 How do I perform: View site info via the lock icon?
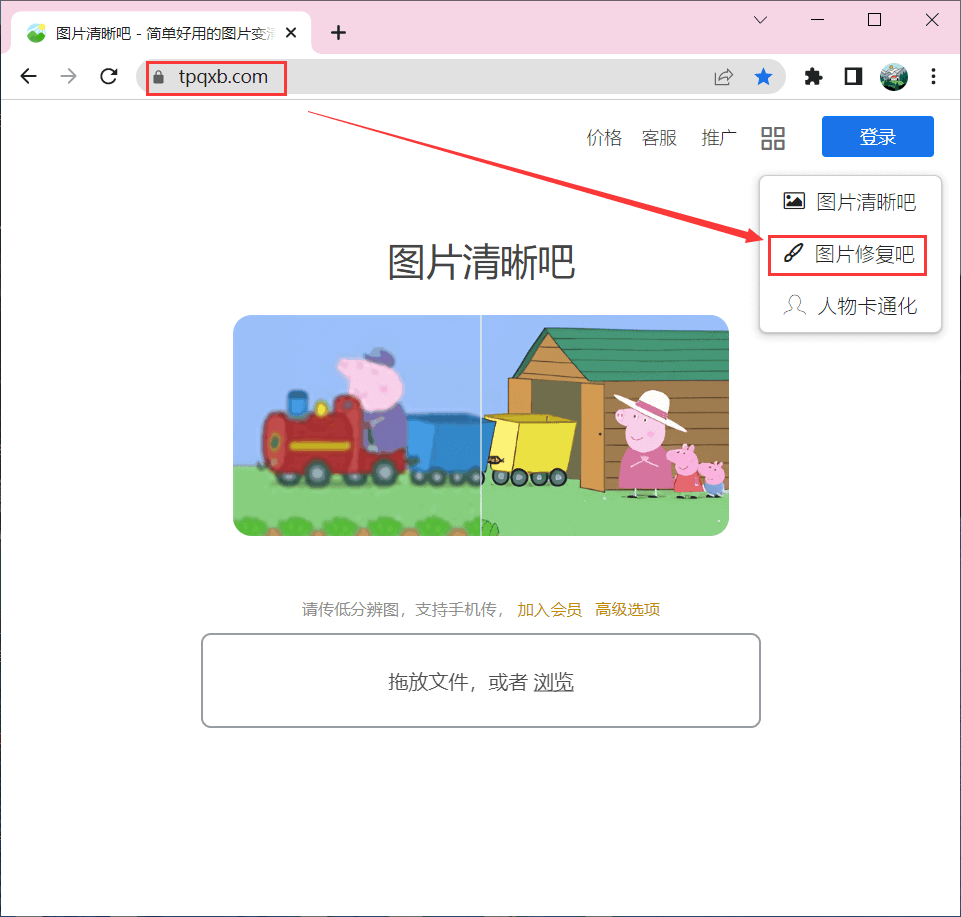point(159,77)
